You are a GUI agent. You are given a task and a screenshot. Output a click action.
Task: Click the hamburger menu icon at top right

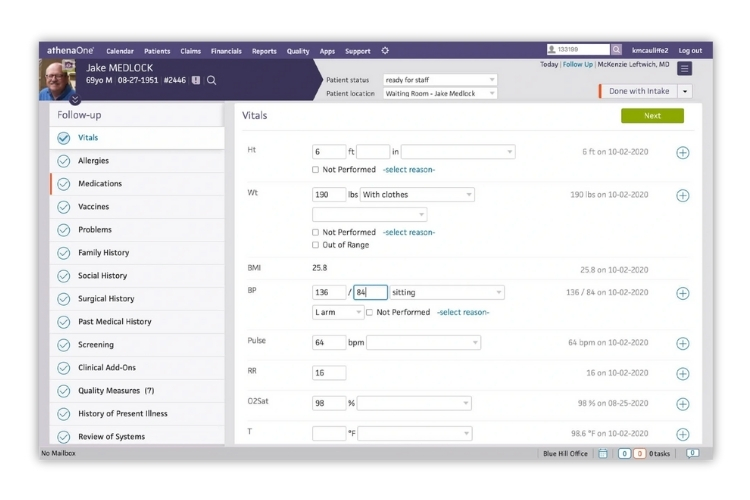point(684,68)
